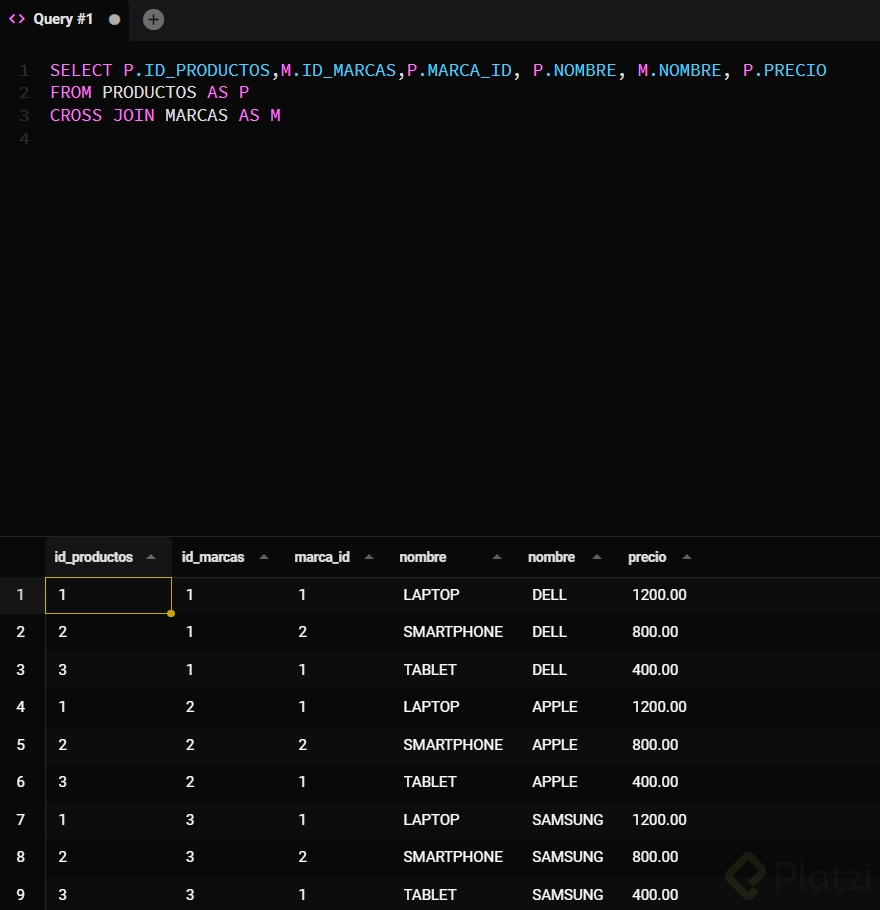Click TABLET cell in row 9

pos(430,894)
